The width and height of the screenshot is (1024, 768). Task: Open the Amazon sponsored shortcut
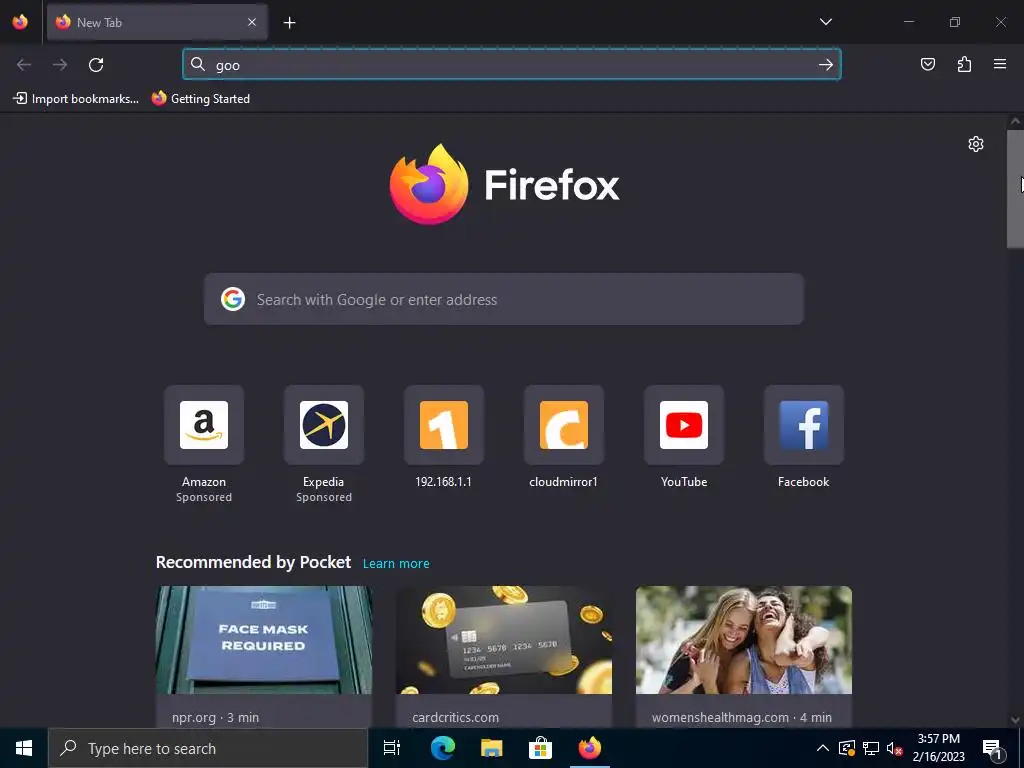pyautogui.click(x=204, y=425)
